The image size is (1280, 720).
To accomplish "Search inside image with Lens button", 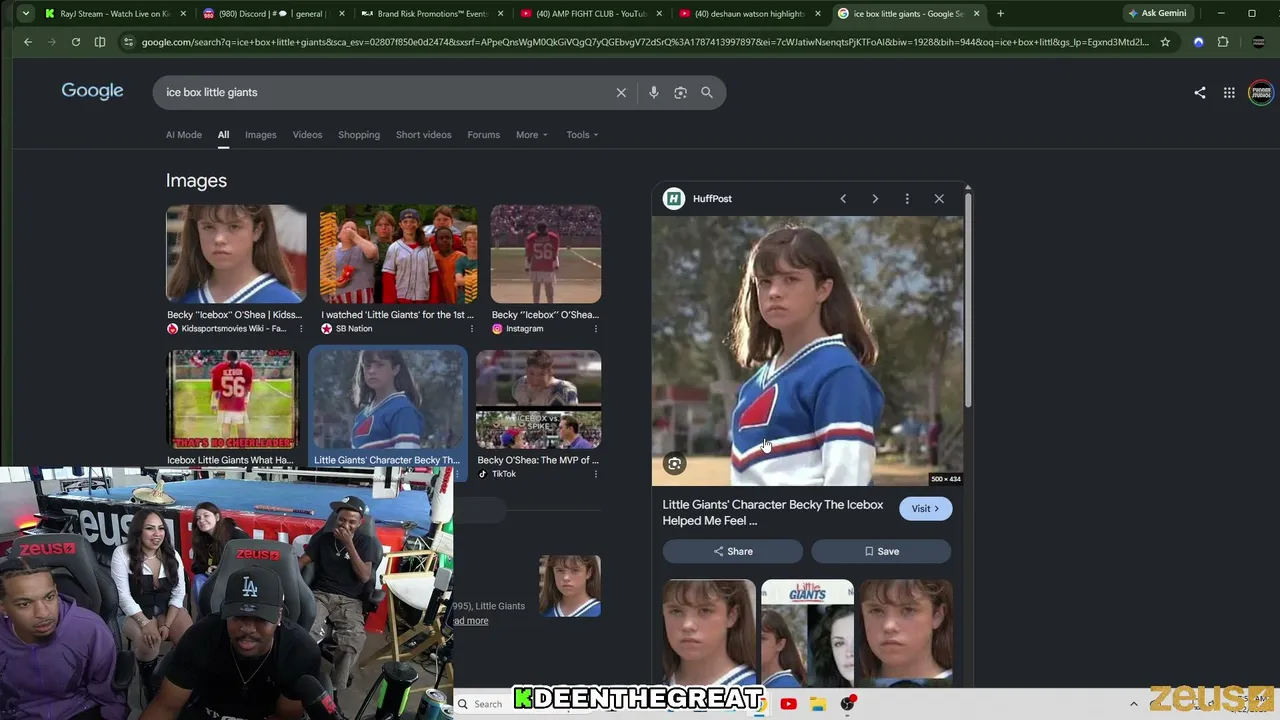I will pyautogui.click(x=675, y=464).
